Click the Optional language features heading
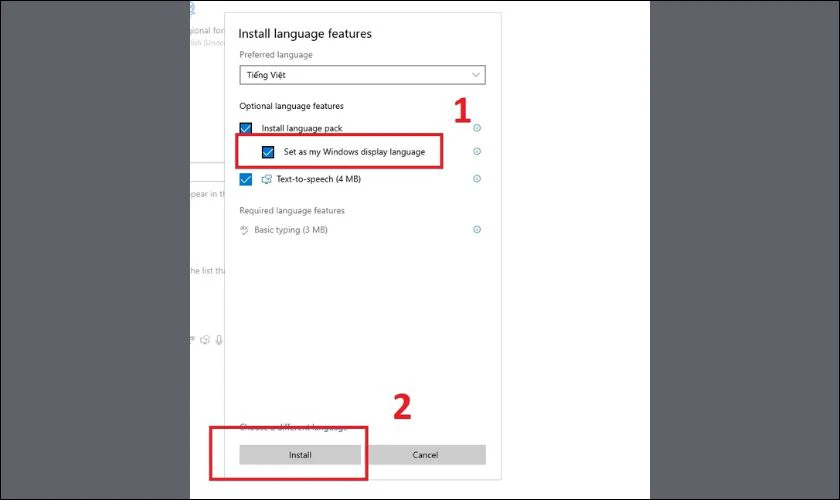The height and width of the screenshot is (500, 840). 291,106
